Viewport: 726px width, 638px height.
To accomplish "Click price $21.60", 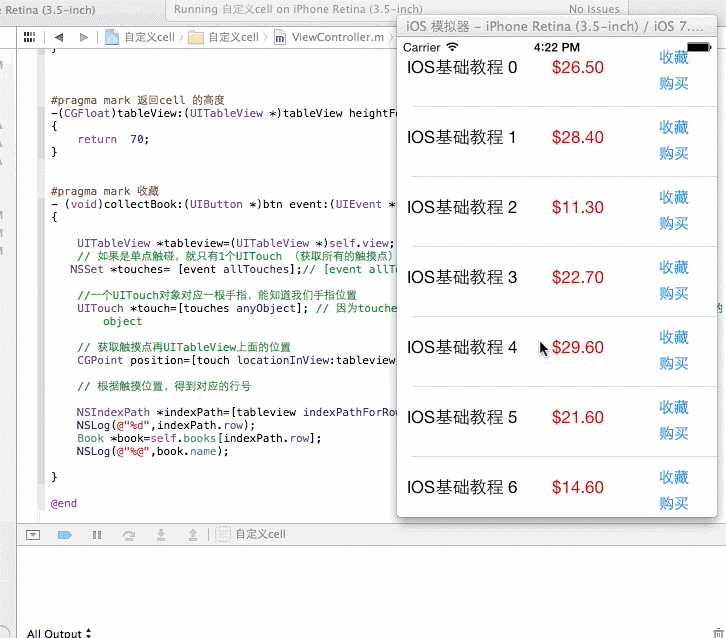I will click(x=577, y=418).
